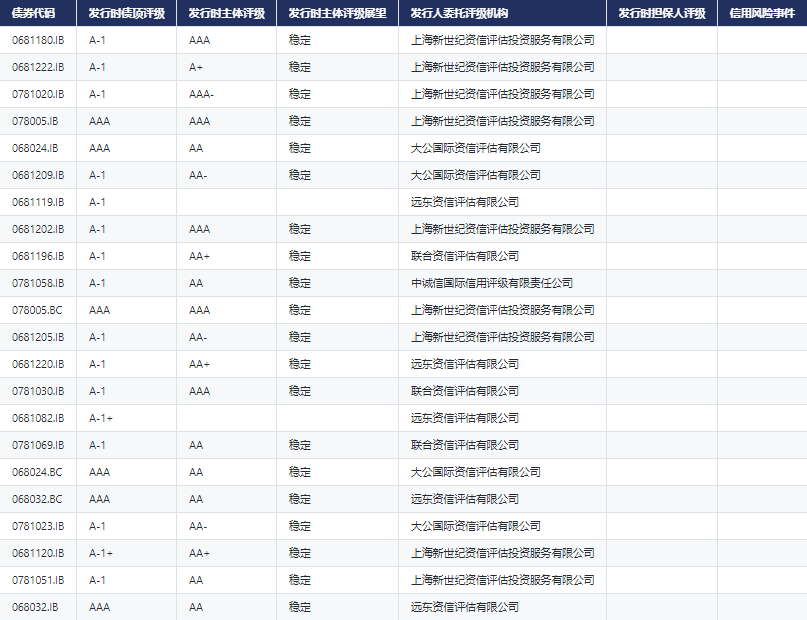
Task: Select AA+ issuer rating in 0681220.IB row
Action: 199,364
